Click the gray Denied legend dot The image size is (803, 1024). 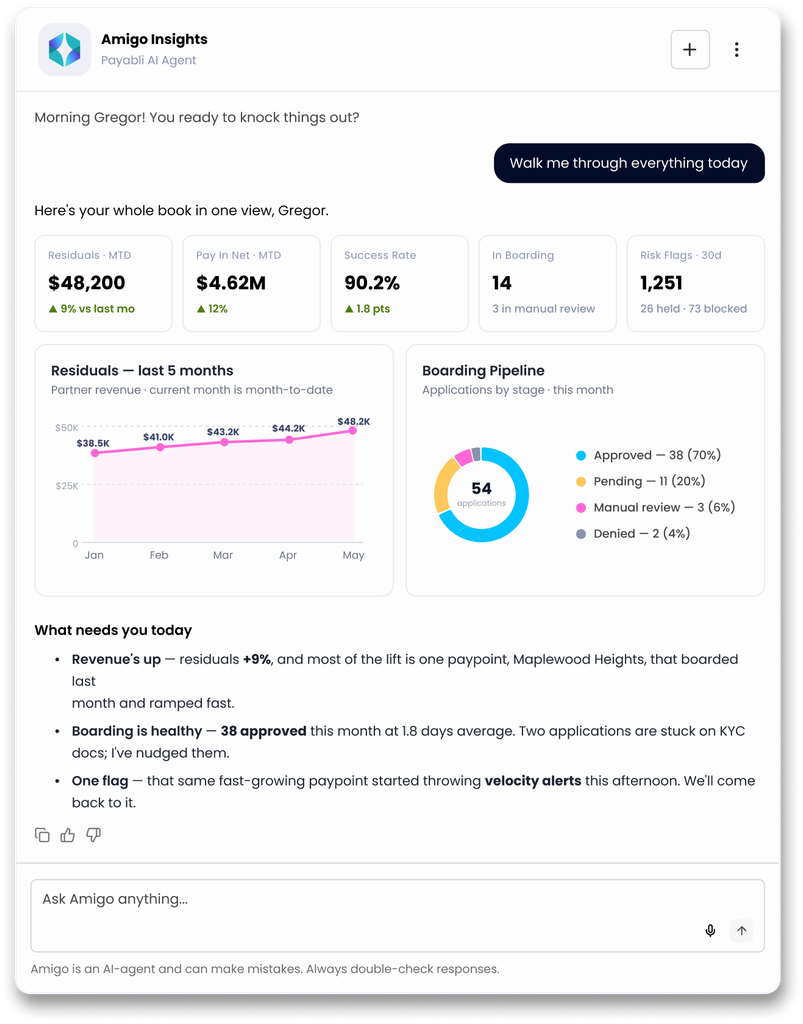[x=581, y=534]
